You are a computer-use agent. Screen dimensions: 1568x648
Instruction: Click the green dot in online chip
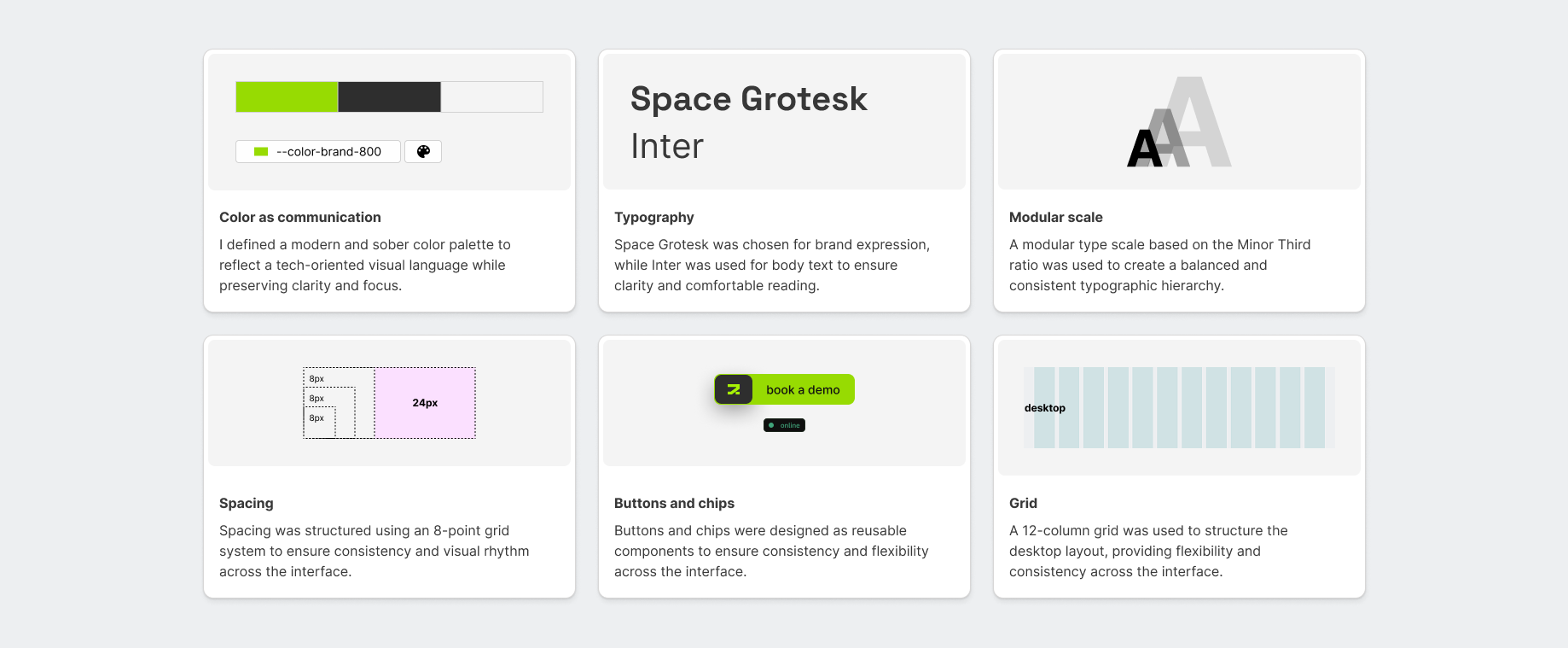pyautogui.click(x=771, y=425)
